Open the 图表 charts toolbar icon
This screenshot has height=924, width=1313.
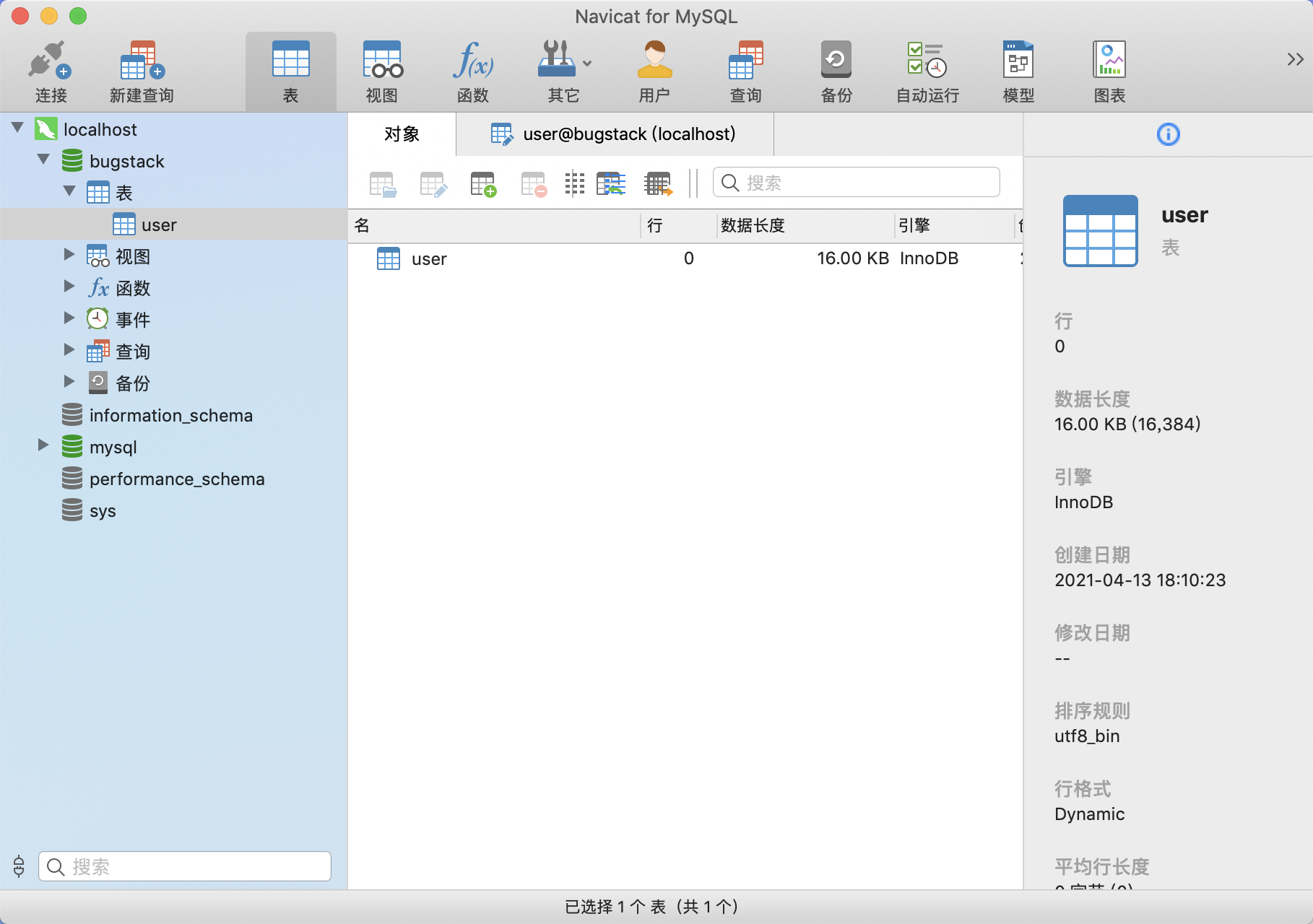point(1109,71)
